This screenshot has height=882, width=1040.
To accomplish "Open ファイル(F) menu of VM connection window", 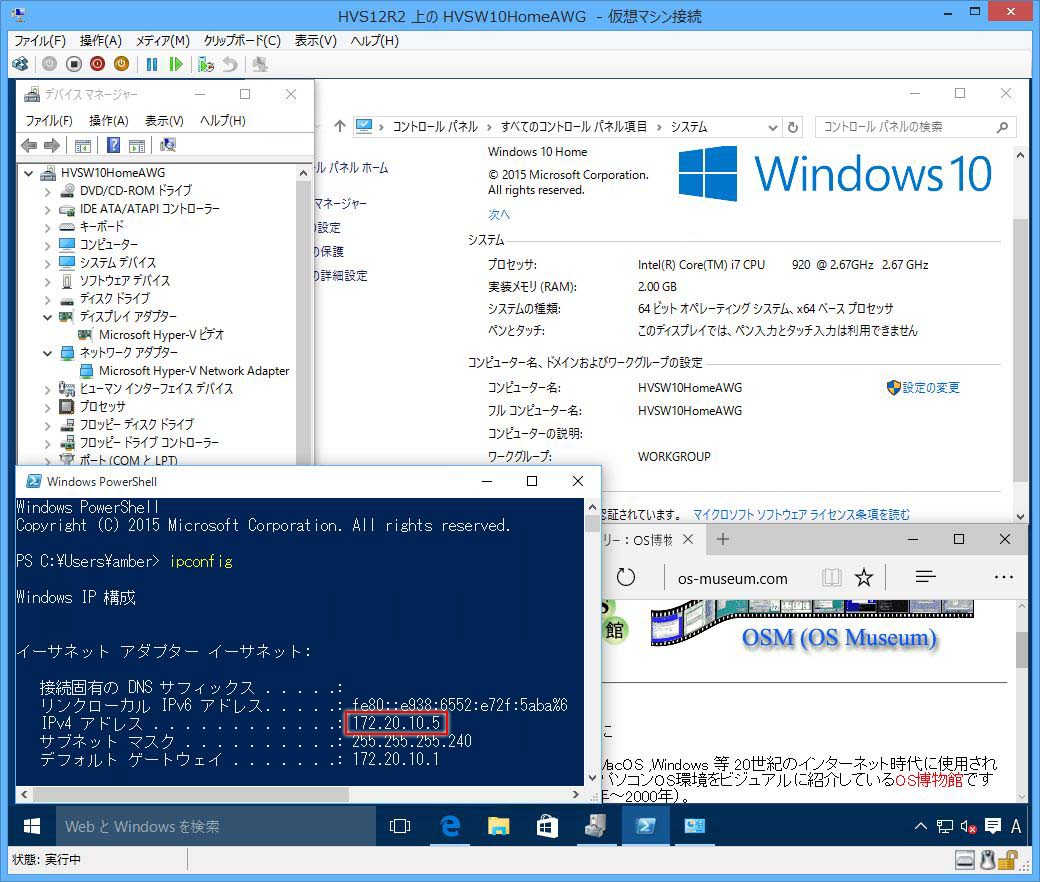I will 40,41.
